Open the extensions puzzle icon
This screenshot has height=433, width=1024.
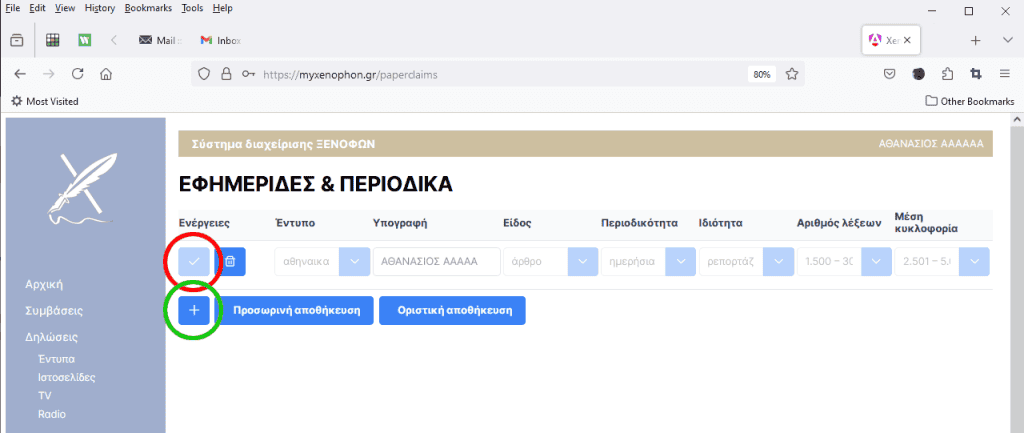pyautogui.click(x=947, y=74)
